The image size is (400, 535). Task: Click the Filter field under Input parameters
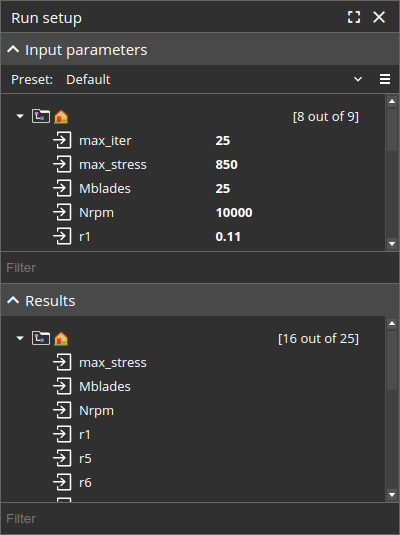(200, 268)
